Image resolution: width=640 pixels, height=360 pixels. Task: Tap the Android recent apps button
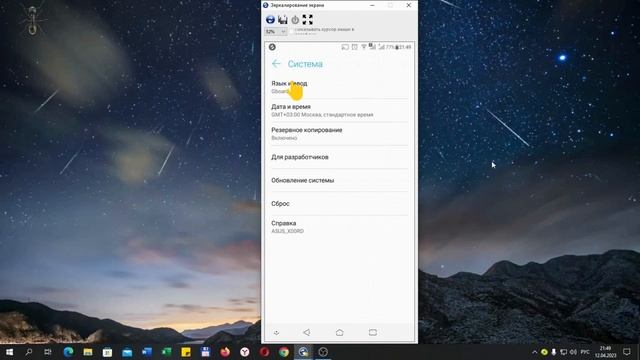tap(373, 333)
